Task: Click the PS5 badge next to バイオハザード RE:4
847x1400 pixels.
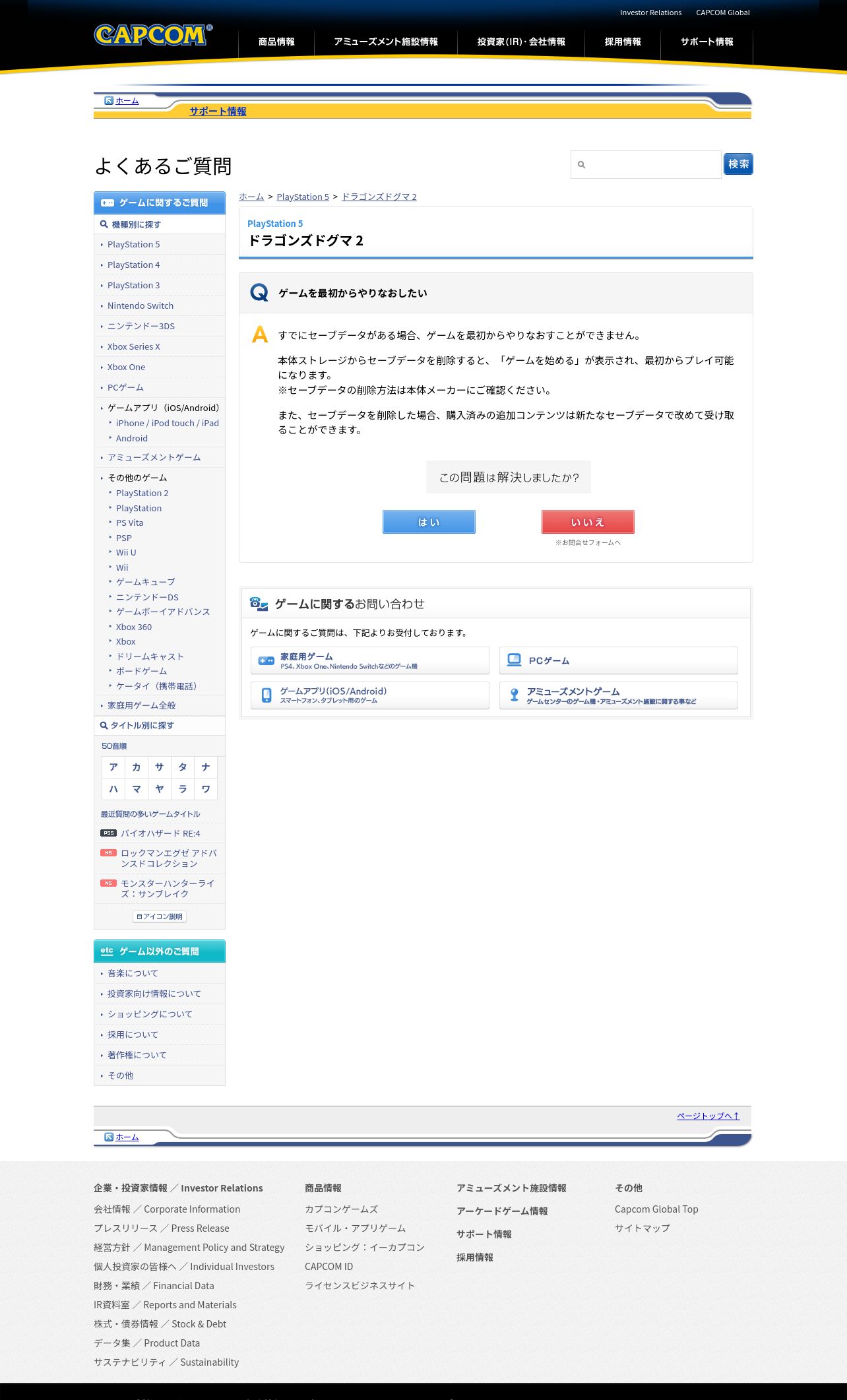Action: [108, 833]
